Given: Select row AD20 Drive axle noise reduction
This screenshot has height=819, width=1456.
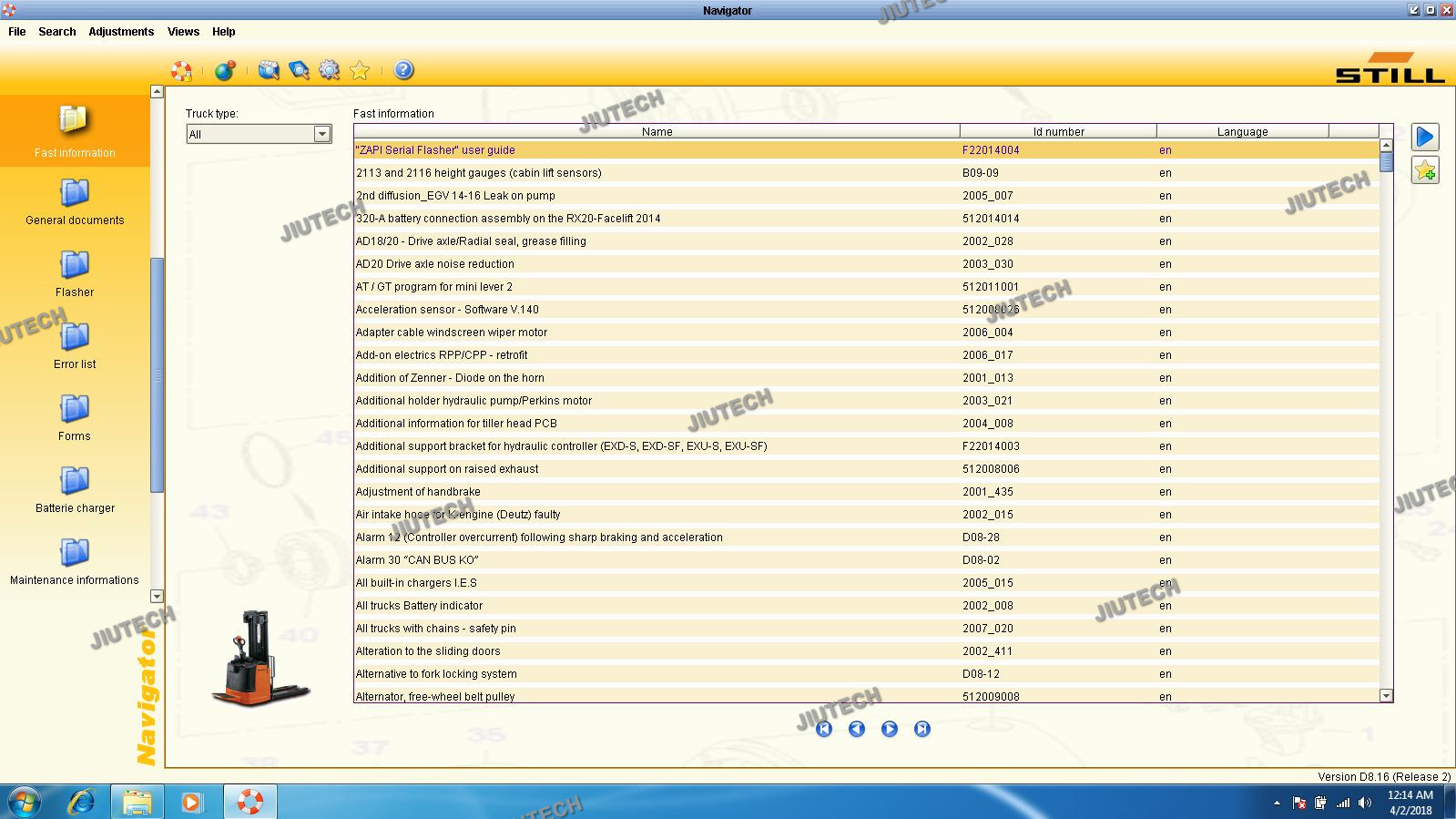Looking at the screenshot, I should pyautogui.click(x=867, y=264).
